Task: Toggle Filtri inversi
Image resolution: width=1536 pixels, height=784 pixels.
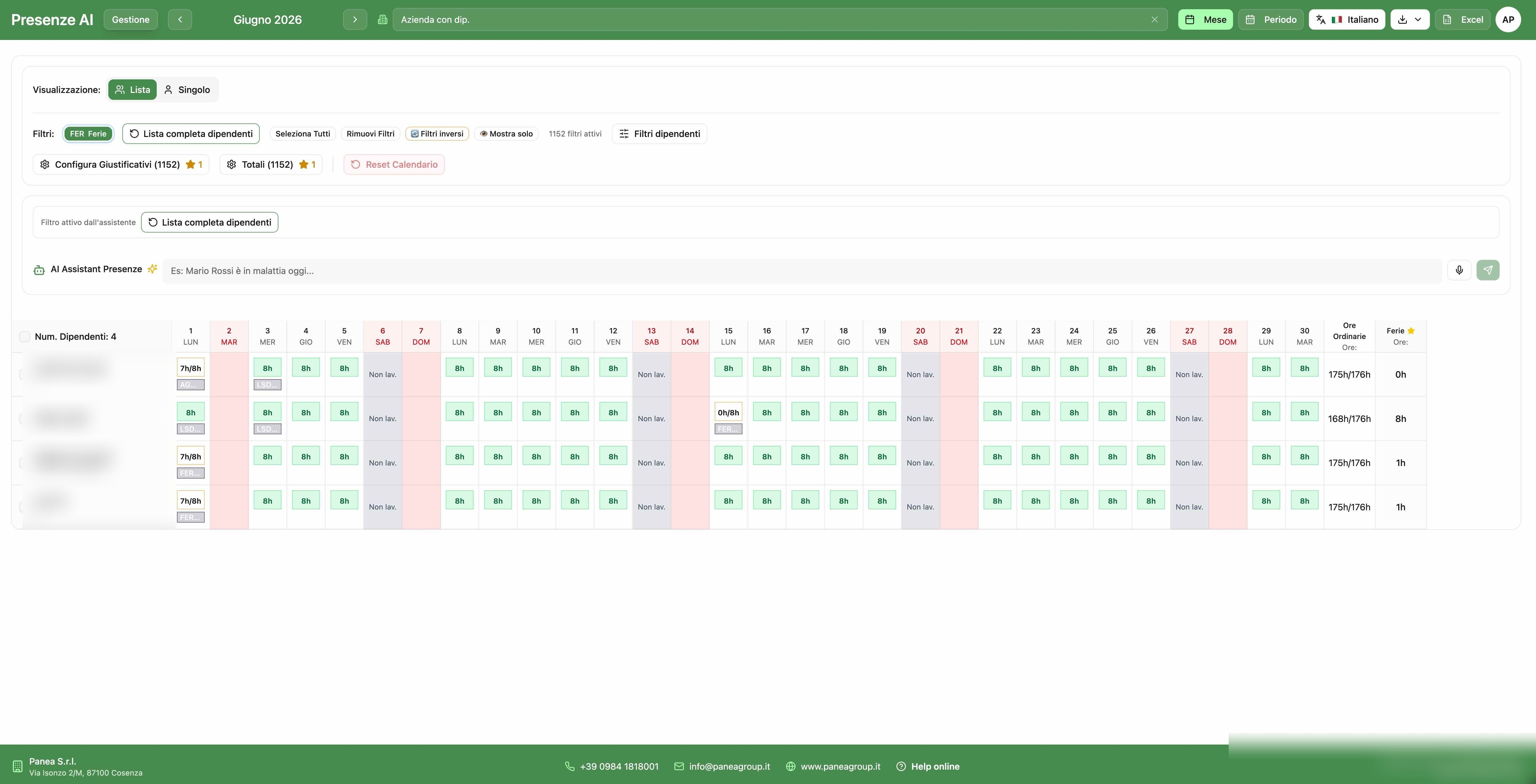Action: [437, 134]
